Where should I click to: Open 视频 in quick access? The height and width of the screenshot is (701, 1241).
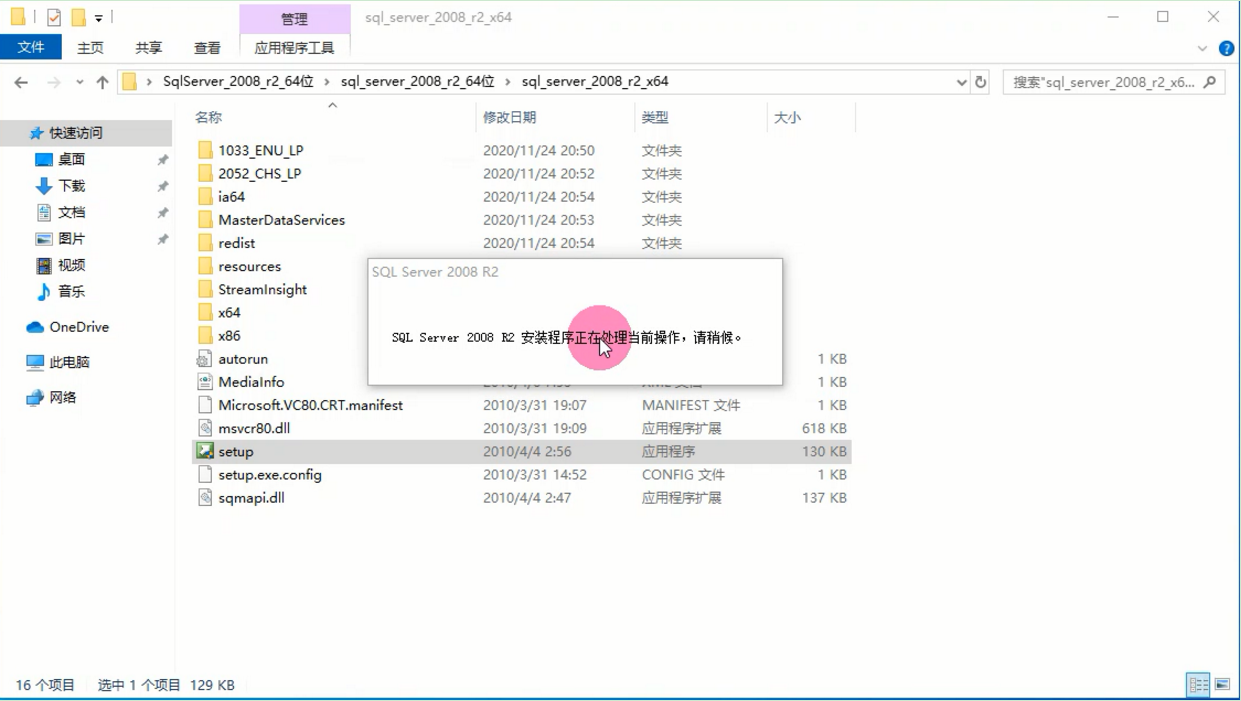click(60, 265)
